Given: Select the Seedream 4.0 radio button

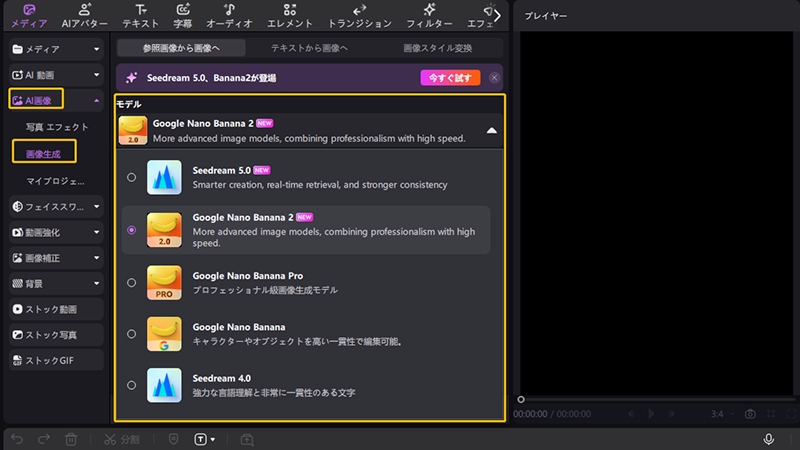Looking at the screenshot, I should [x=132, y=385].
